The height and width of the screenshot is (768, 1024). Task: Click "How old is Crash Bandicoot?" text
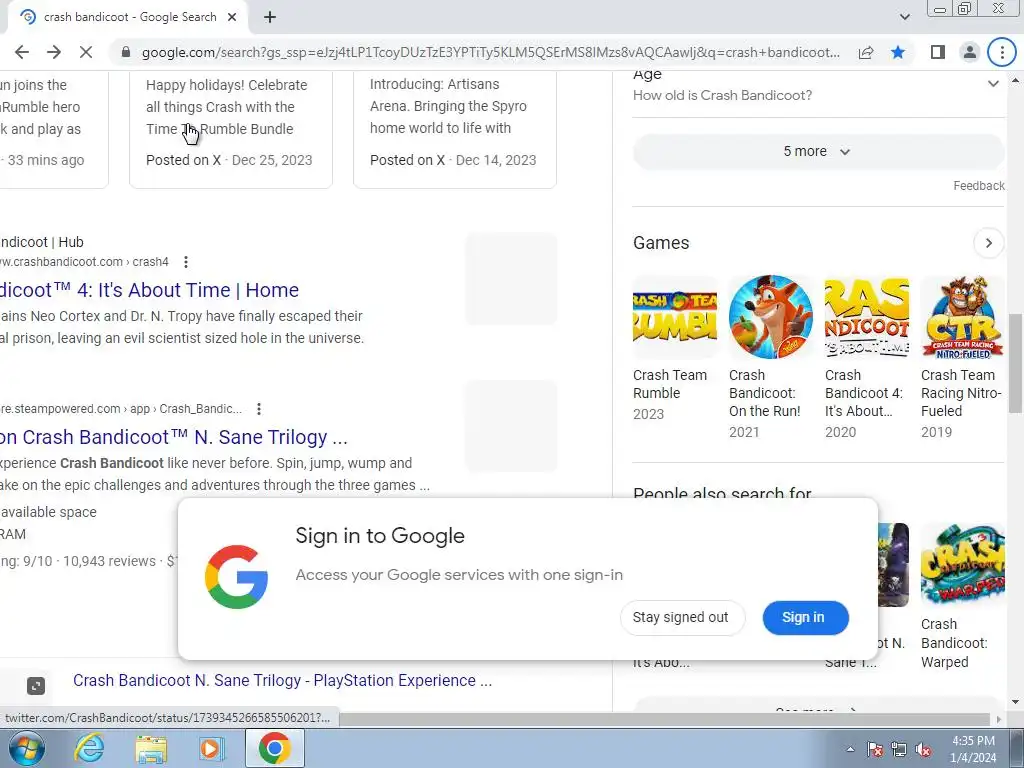point(722,95)
